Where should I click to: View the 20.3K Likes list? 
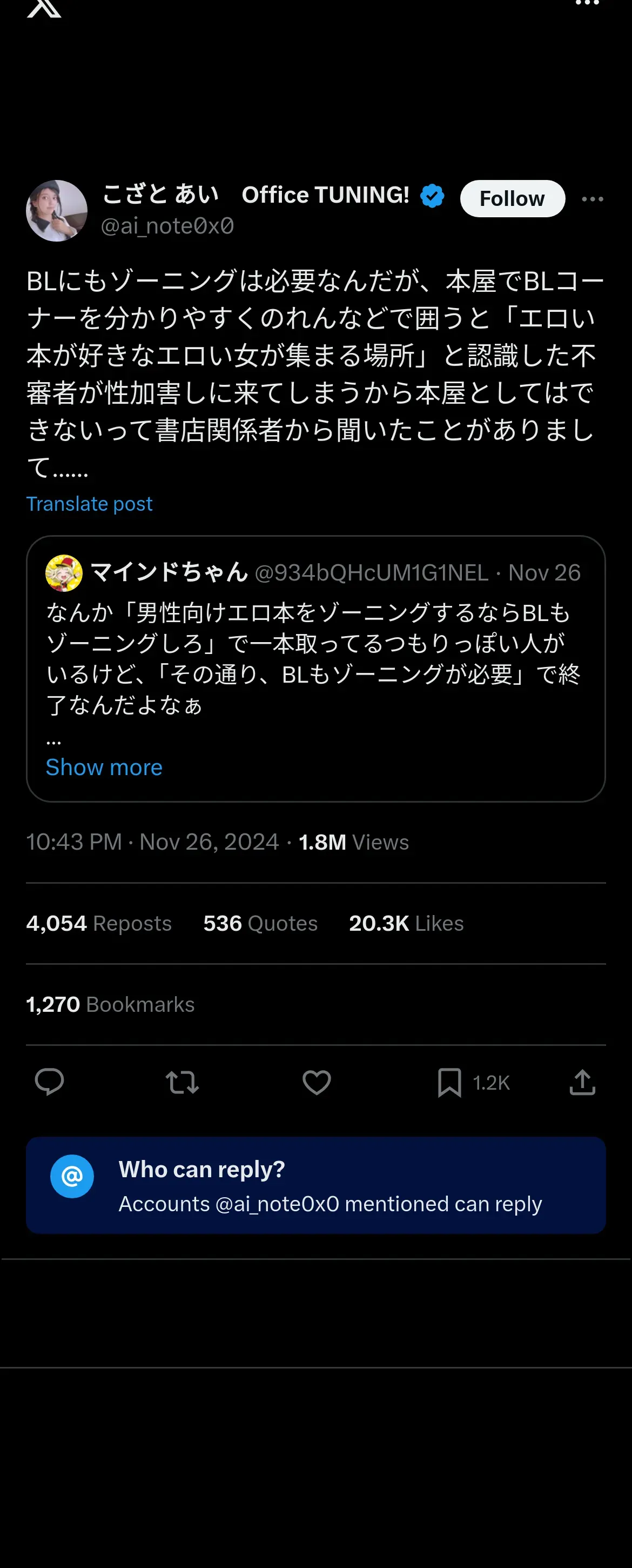point(406,923)
